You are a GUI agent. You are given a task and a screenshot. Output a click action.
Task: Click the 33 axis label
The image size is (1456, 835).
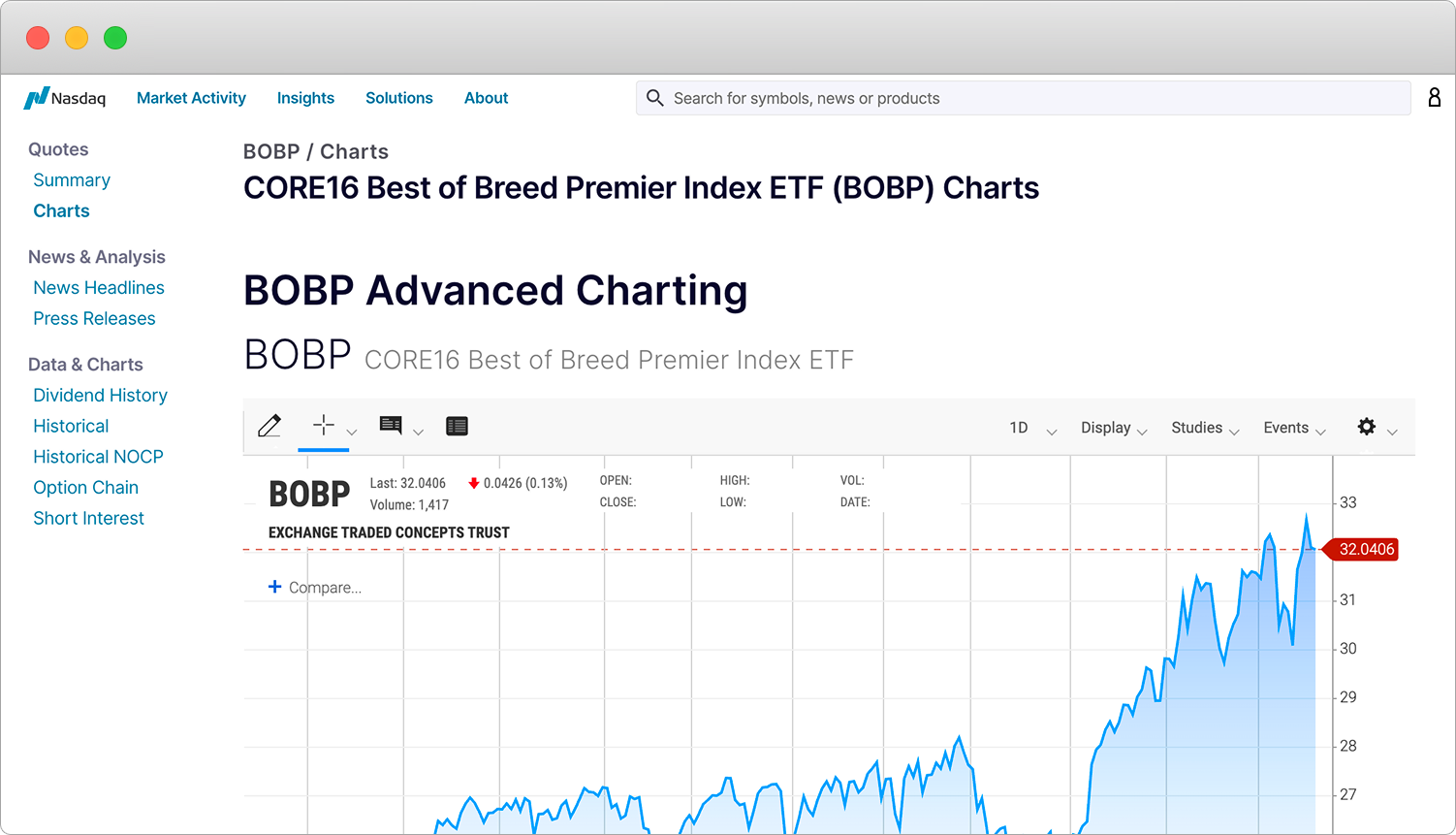[x=1348, y=502]
